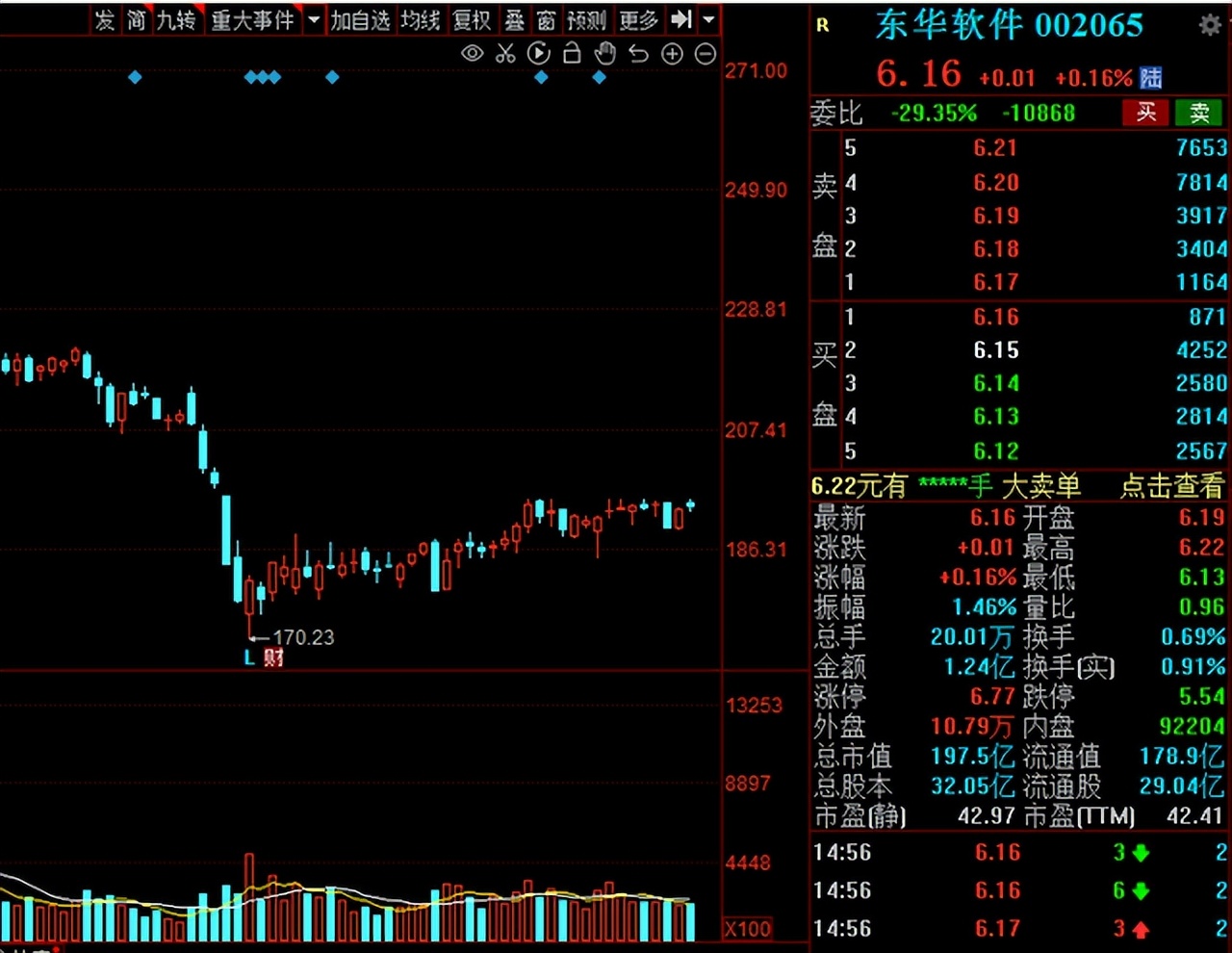Toggle 均线 moving averages
The height and width of the screenshot is (953, 1232).
[x=421, y=19]
